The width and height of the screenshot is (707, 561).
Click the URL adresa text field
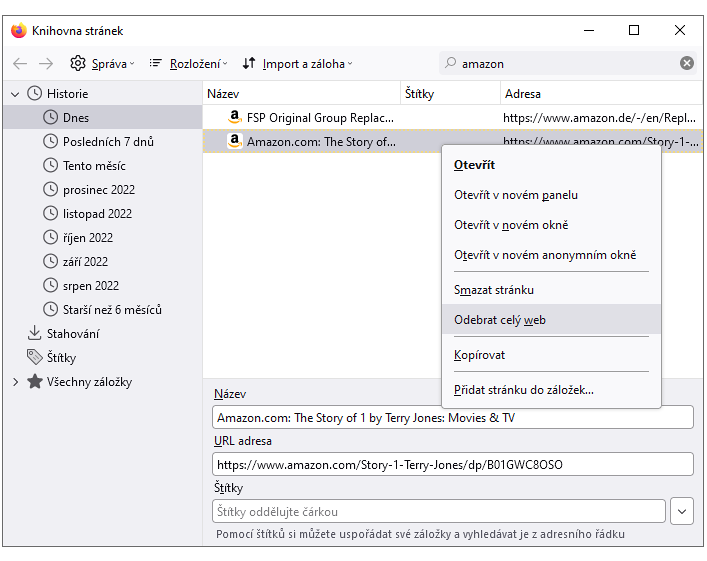click(x=453, y=464)
